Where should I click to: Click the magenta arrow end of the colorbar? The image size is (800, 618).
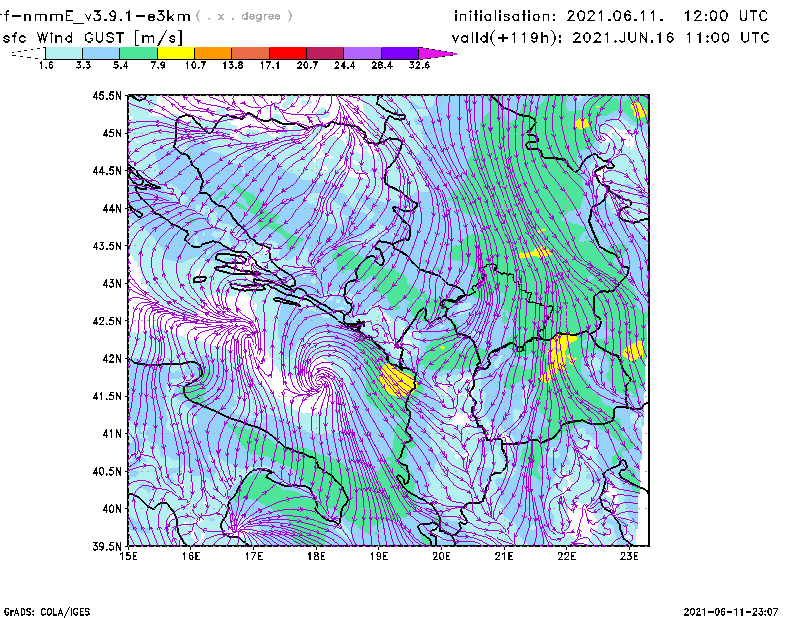[x=437, y=53]
